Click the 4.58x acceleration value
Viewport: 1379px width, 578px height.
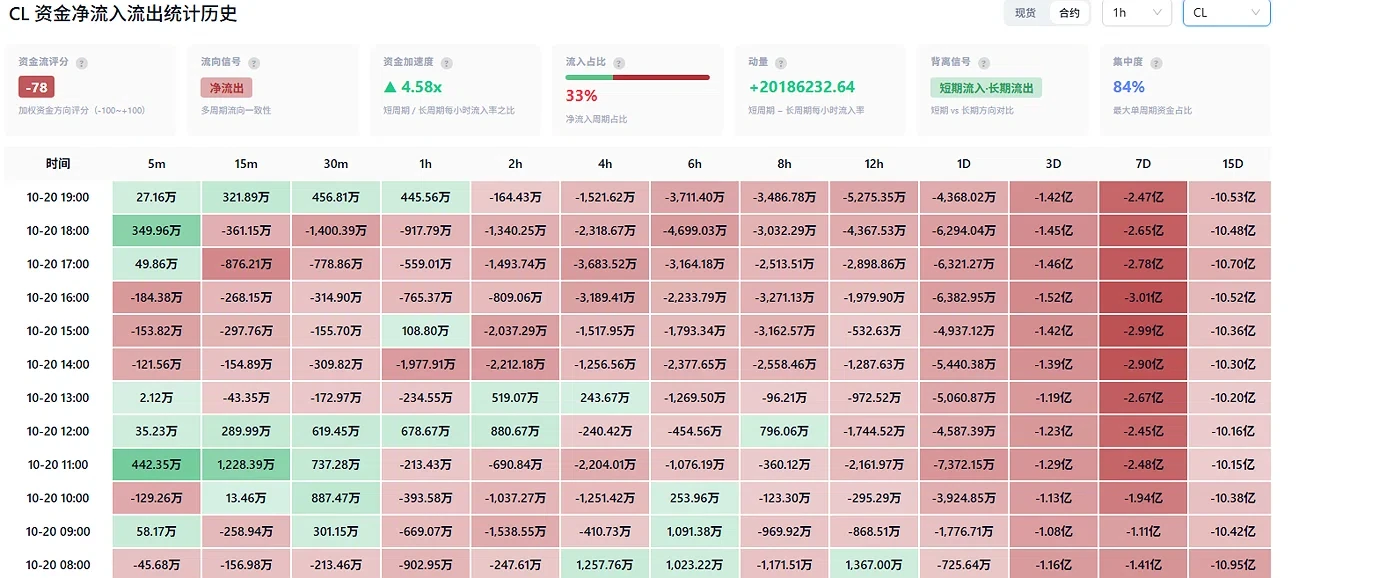coord(412,87)
